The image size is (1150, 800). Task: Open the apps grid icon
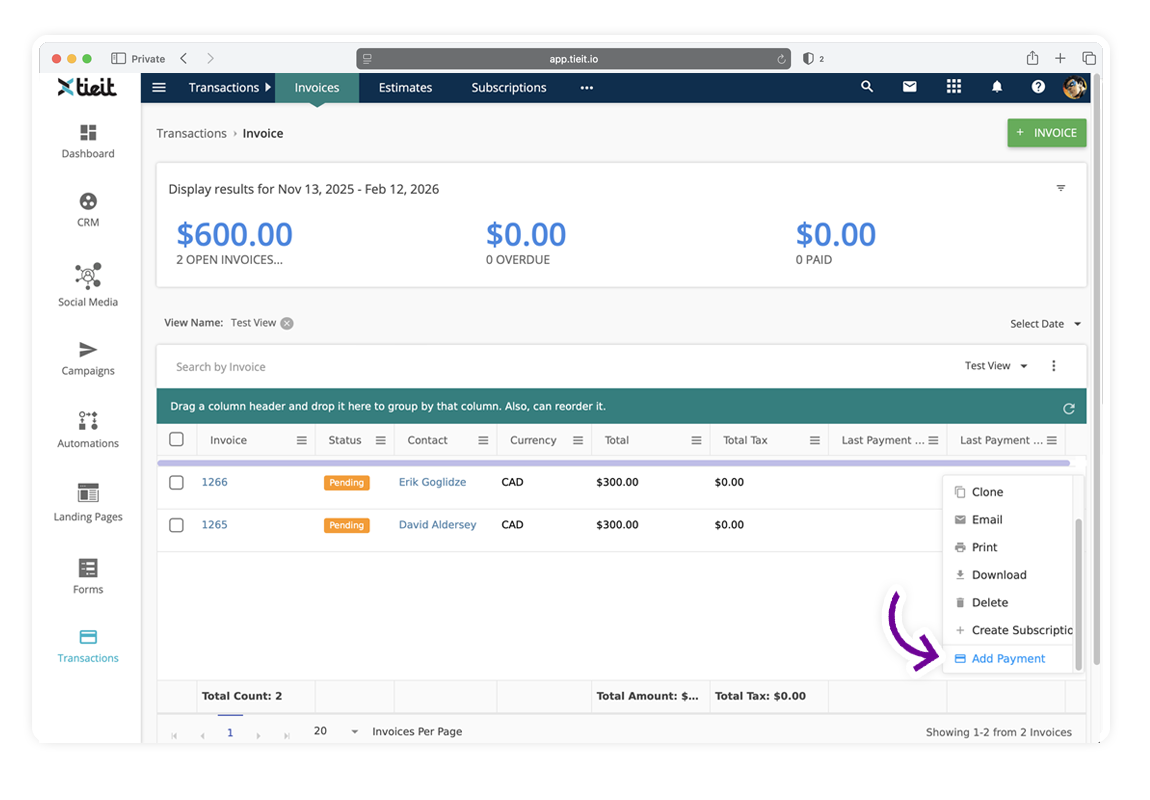[953, 87]
